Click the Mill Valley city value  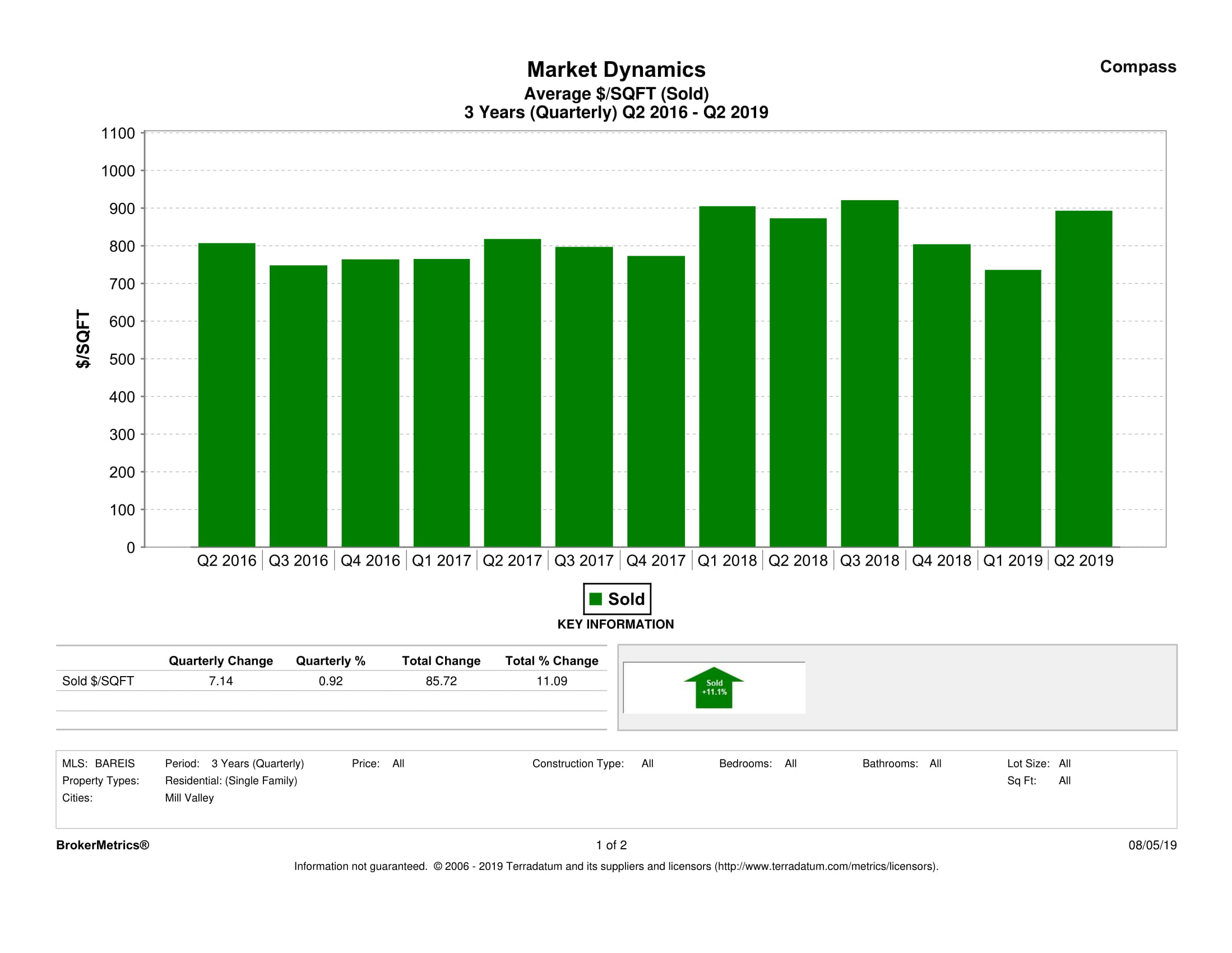click(189, 798)
